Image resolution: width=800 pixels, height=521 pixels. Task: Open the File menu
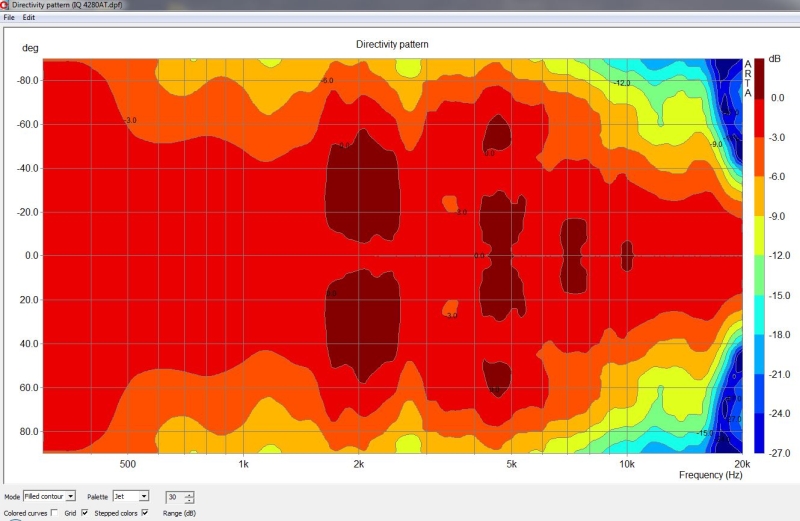point(9,17)
